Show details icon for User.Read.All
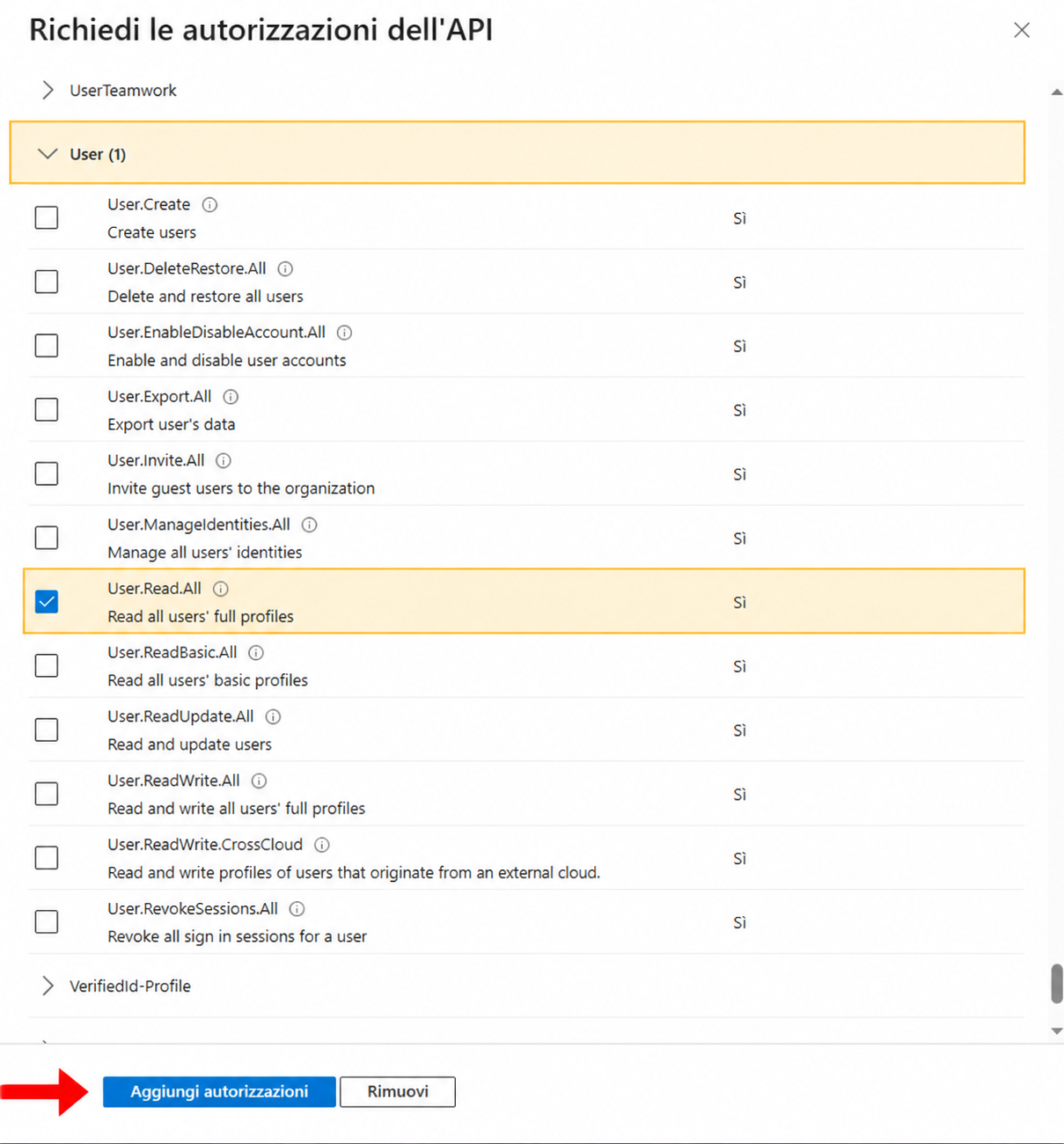The height and width of the screenshot is (1144, 1064). [x=221, y=589]
